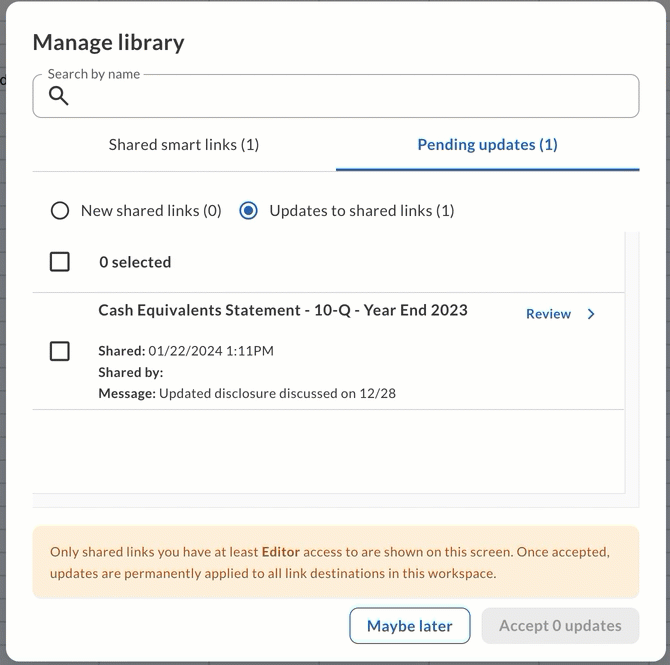Open Cash Equivalents Statement 10-Q title
Viewport: 670px width, 665px height.
click(283, 310)
